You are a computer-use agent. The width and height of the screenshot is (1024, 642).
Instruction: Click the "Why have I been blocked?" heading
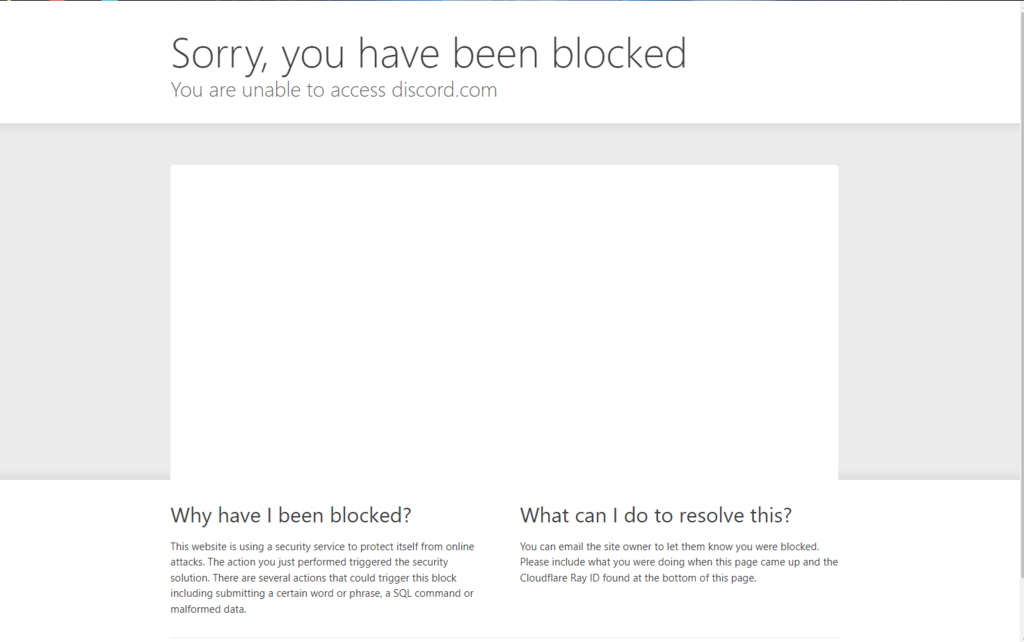pyautogui.click(x=291, y=515)
